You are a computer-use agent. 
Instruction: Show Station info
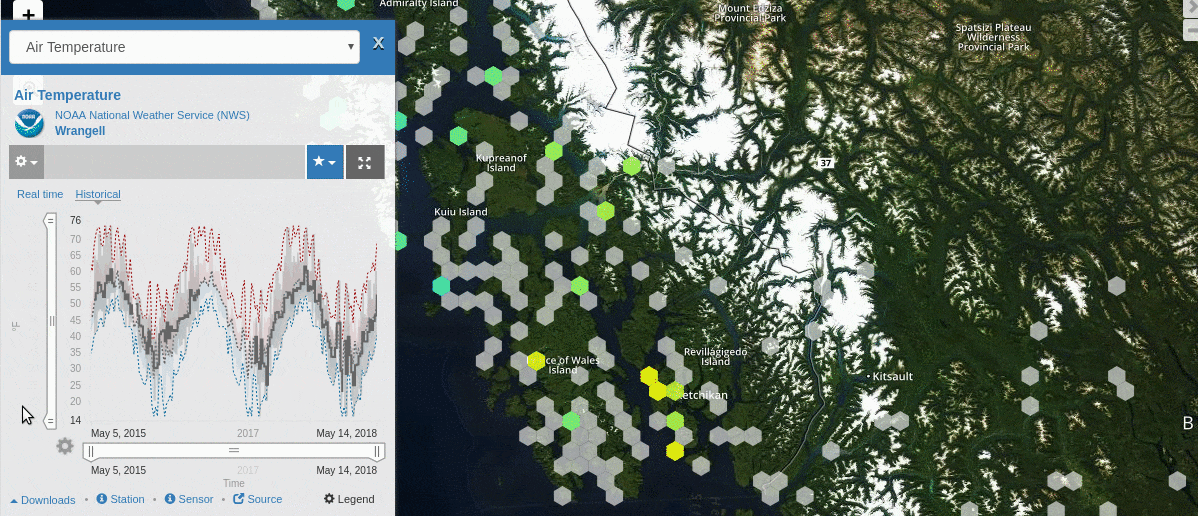(121, 499)
